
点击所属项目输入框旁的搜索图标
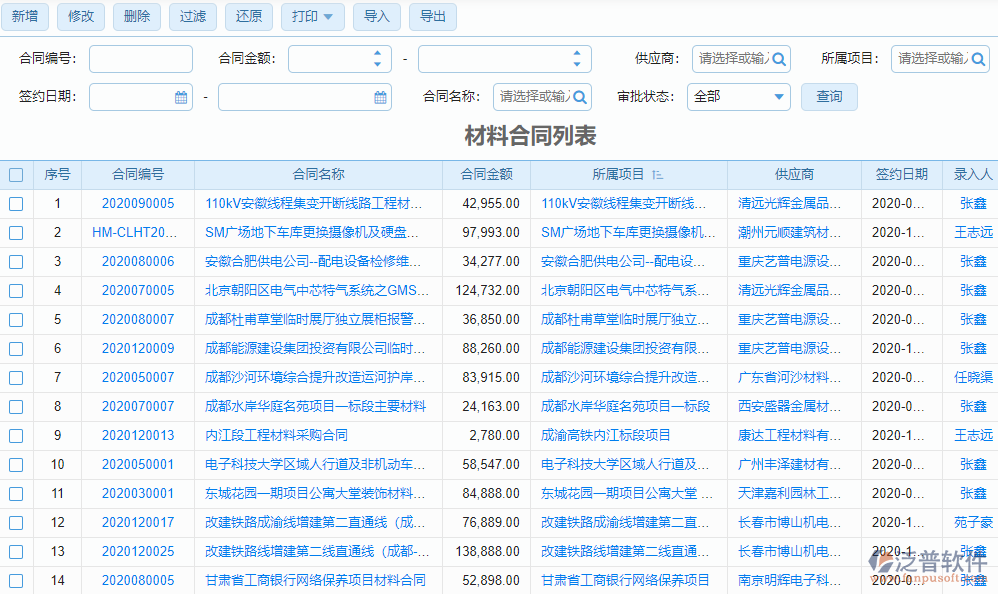click(x=977, y=60)
